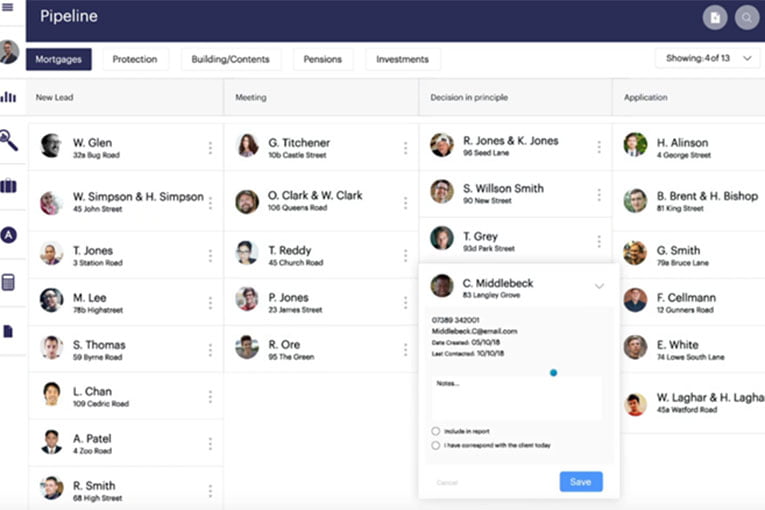Image resolution: width=765 pixels, height=510 pixels.
Task: Click the document icon in left sidebar
Action: (x=9, y=331)
